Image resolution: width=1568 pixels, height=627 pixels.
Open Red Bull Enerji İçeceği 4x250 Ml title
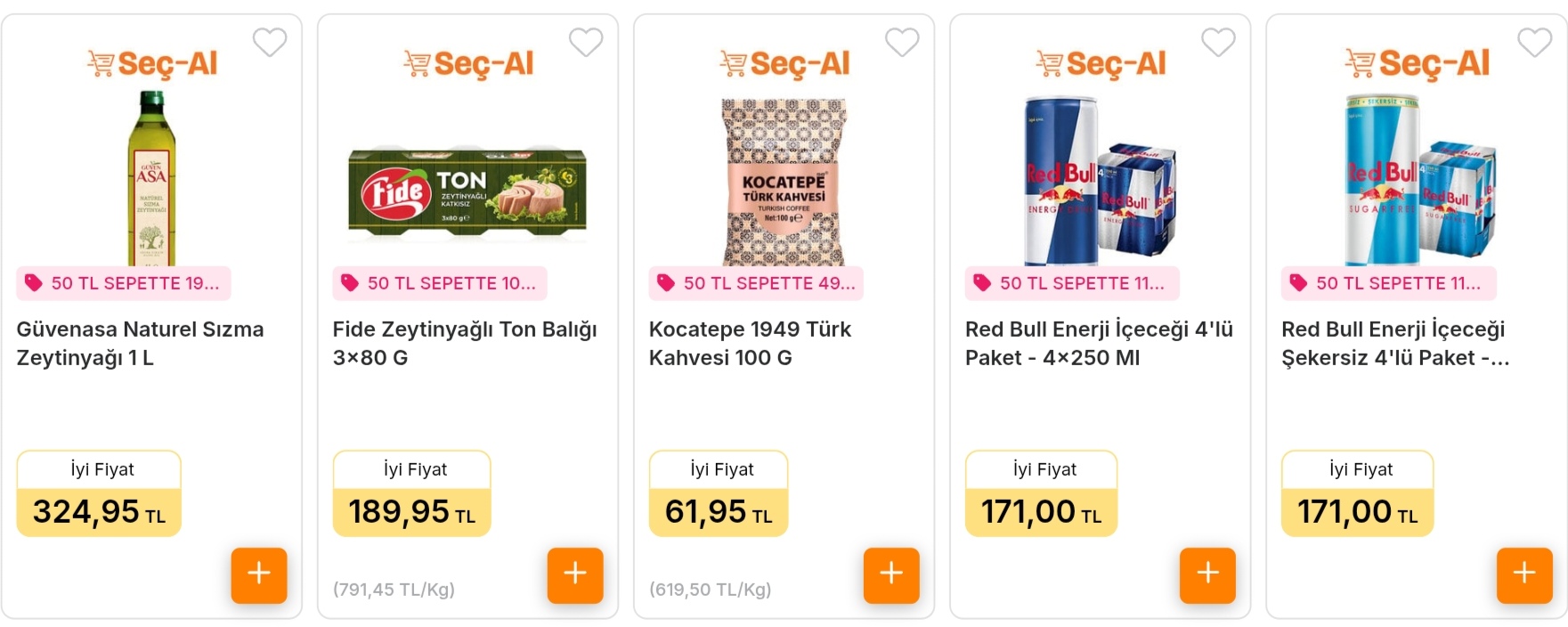click(1099, 343)
